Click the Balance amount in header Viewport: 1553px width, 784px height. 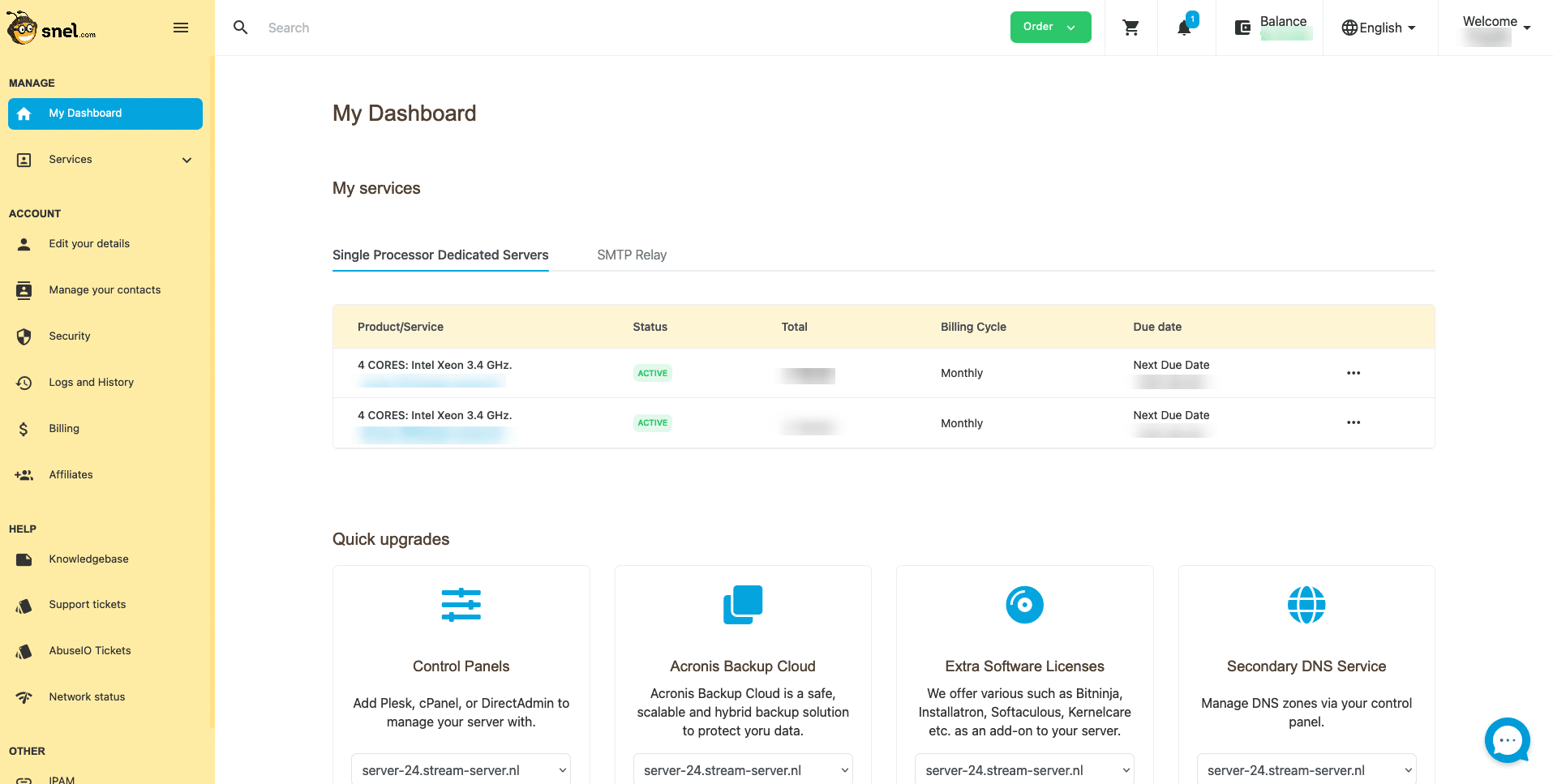coord(1286,35)
